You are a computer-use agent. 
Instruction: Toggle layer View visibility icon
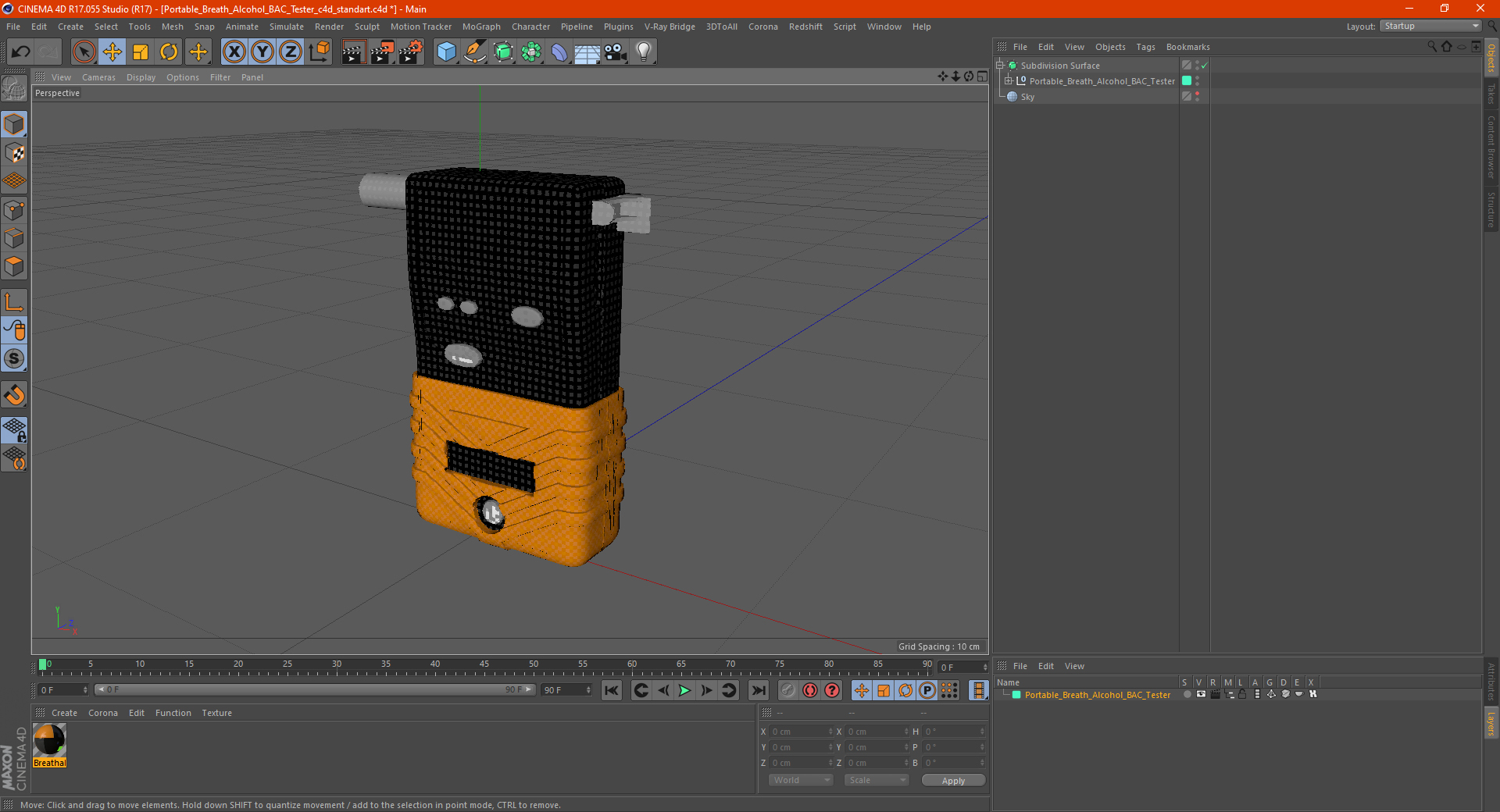click(1201, 694)
